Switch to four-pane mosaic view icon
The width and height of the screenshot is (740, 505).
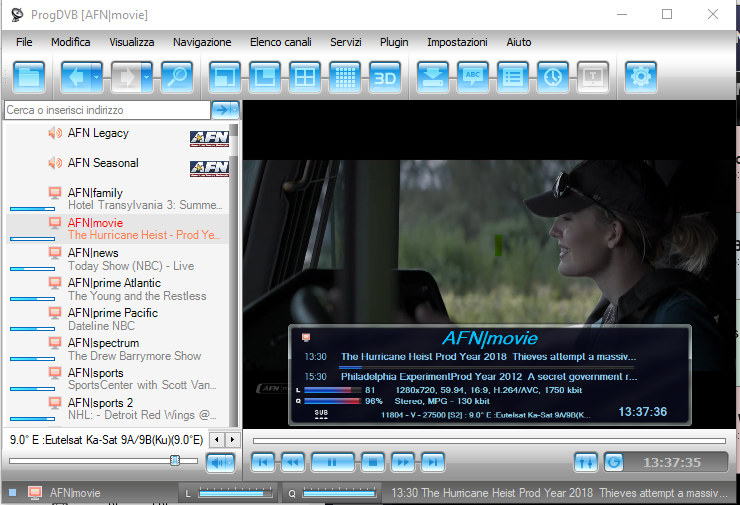pos(305,77)
